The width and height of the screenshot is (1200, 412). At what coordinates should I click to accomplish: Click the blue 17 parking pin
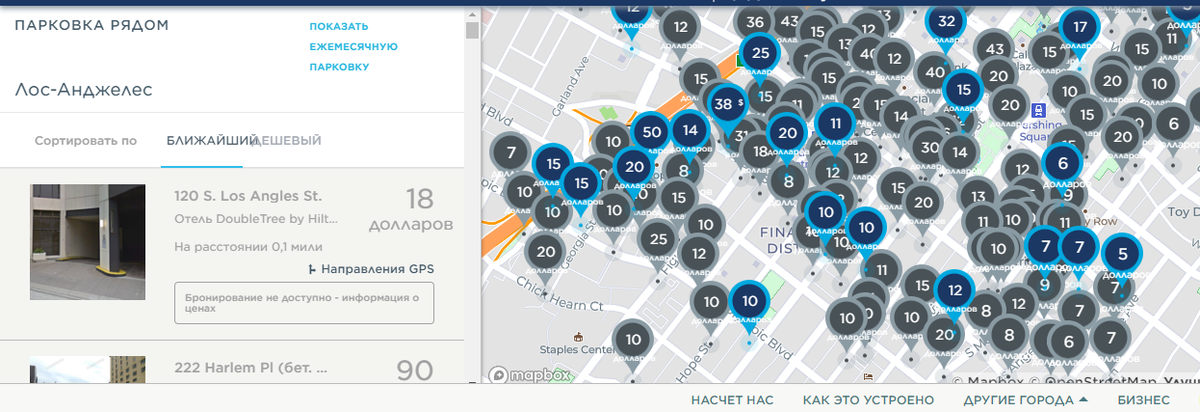click(1079, 27)
